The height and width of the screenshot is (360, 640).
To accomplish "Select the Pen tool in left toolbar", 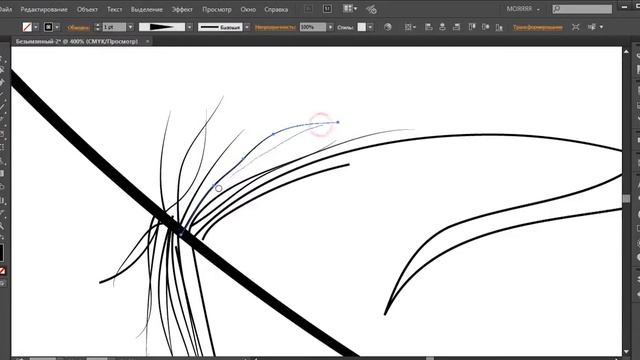I will coord(2,82).
